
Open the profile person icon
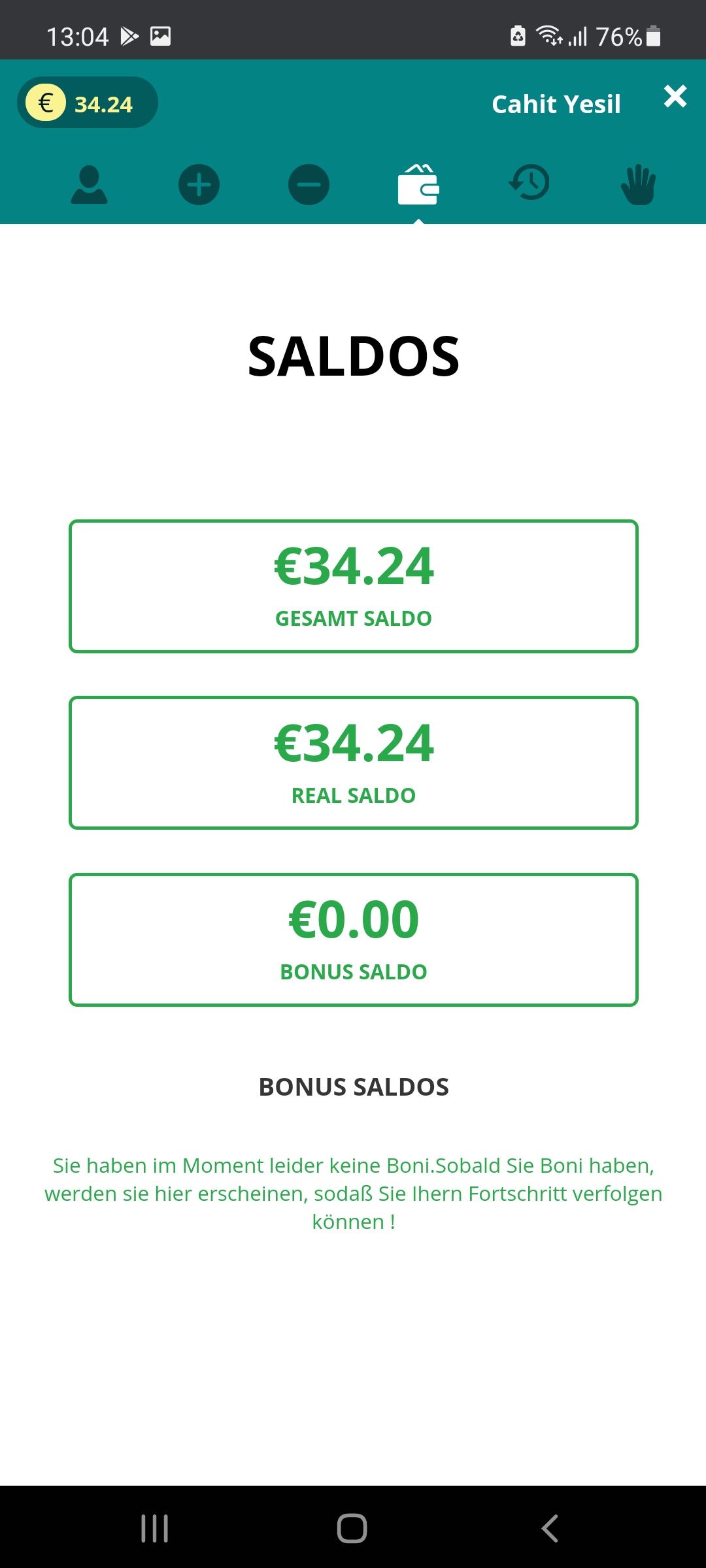tap(89, 185)
